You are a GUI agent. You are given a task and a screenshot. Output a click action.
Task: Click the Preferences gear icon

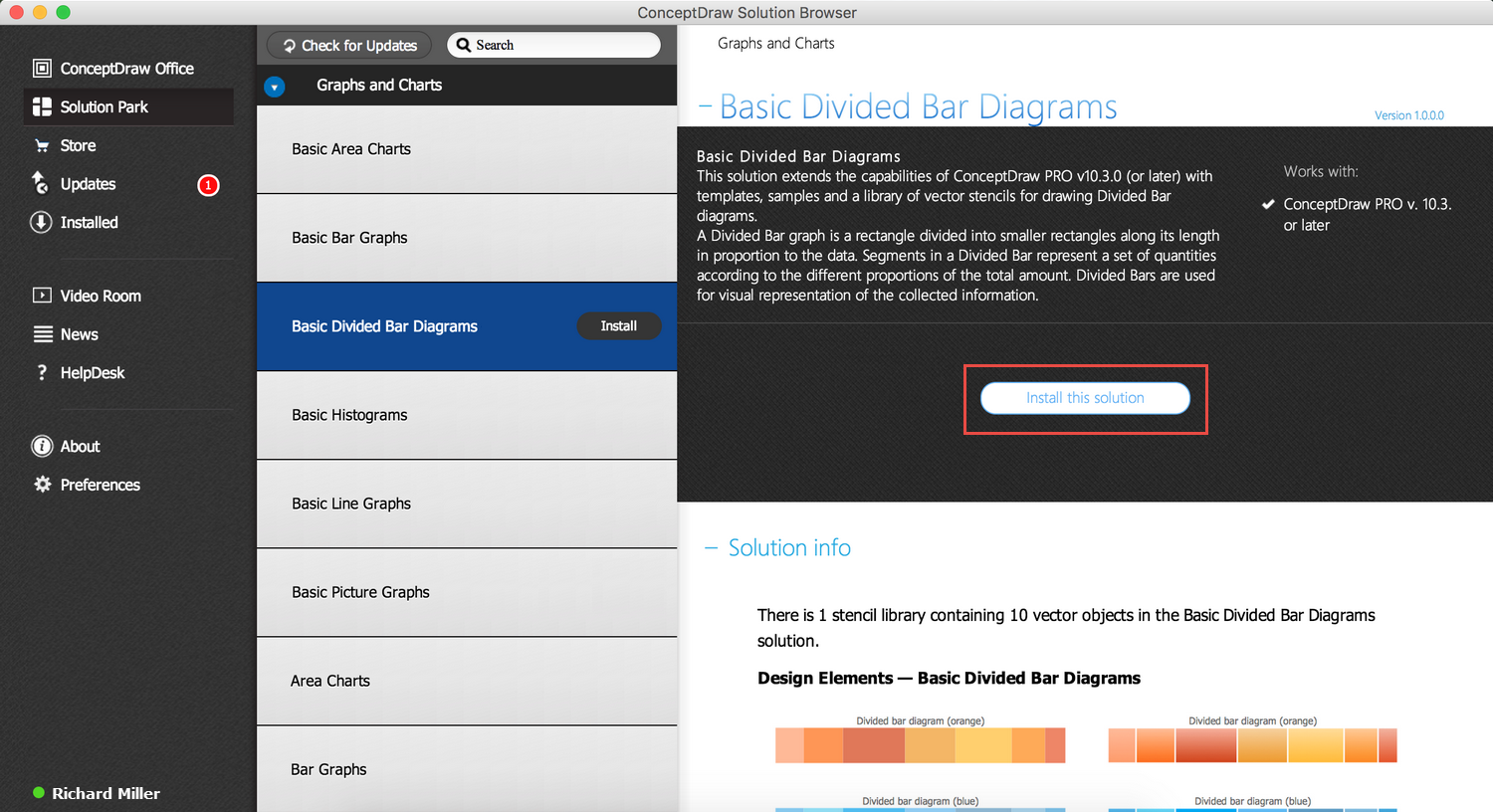43,485
